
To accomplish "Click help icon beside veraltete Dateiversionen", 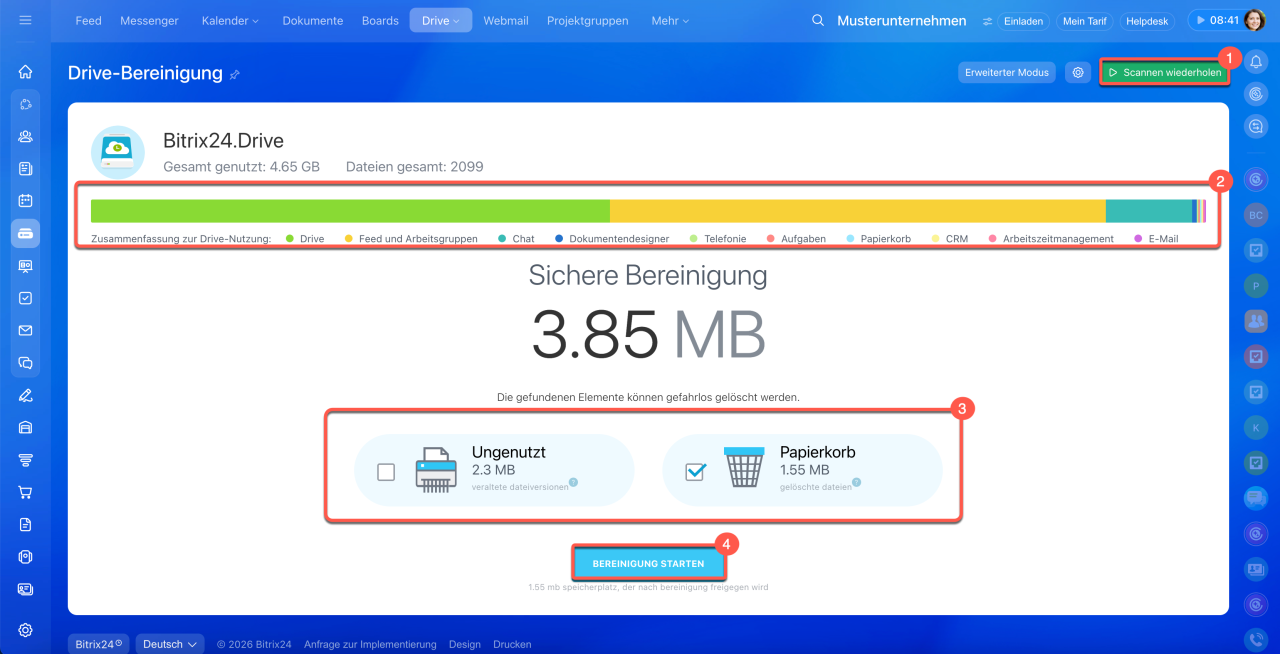I will point(574,483).
